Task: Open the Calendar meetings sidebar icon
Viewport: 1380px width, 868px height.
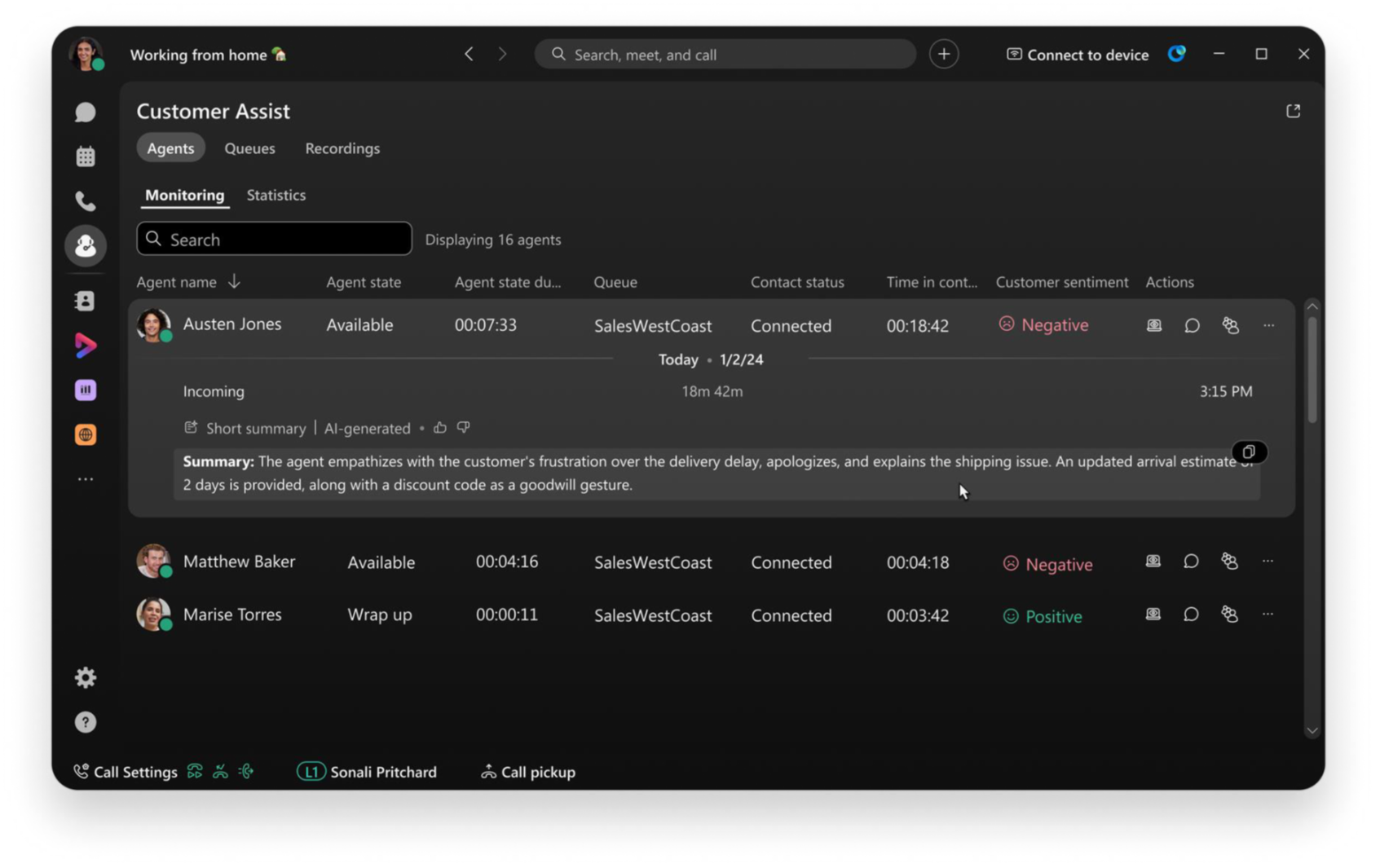Action: (86, 156)
